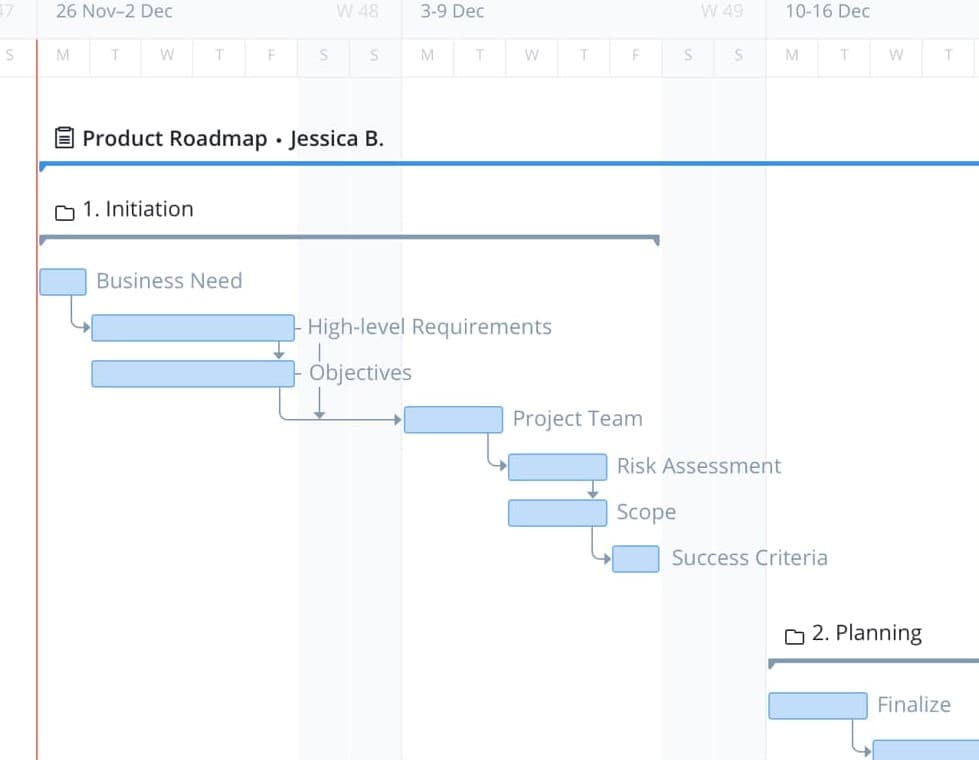Click the W 48 week number
Screen dimensions: 979x760
click(x=357, y=11)
